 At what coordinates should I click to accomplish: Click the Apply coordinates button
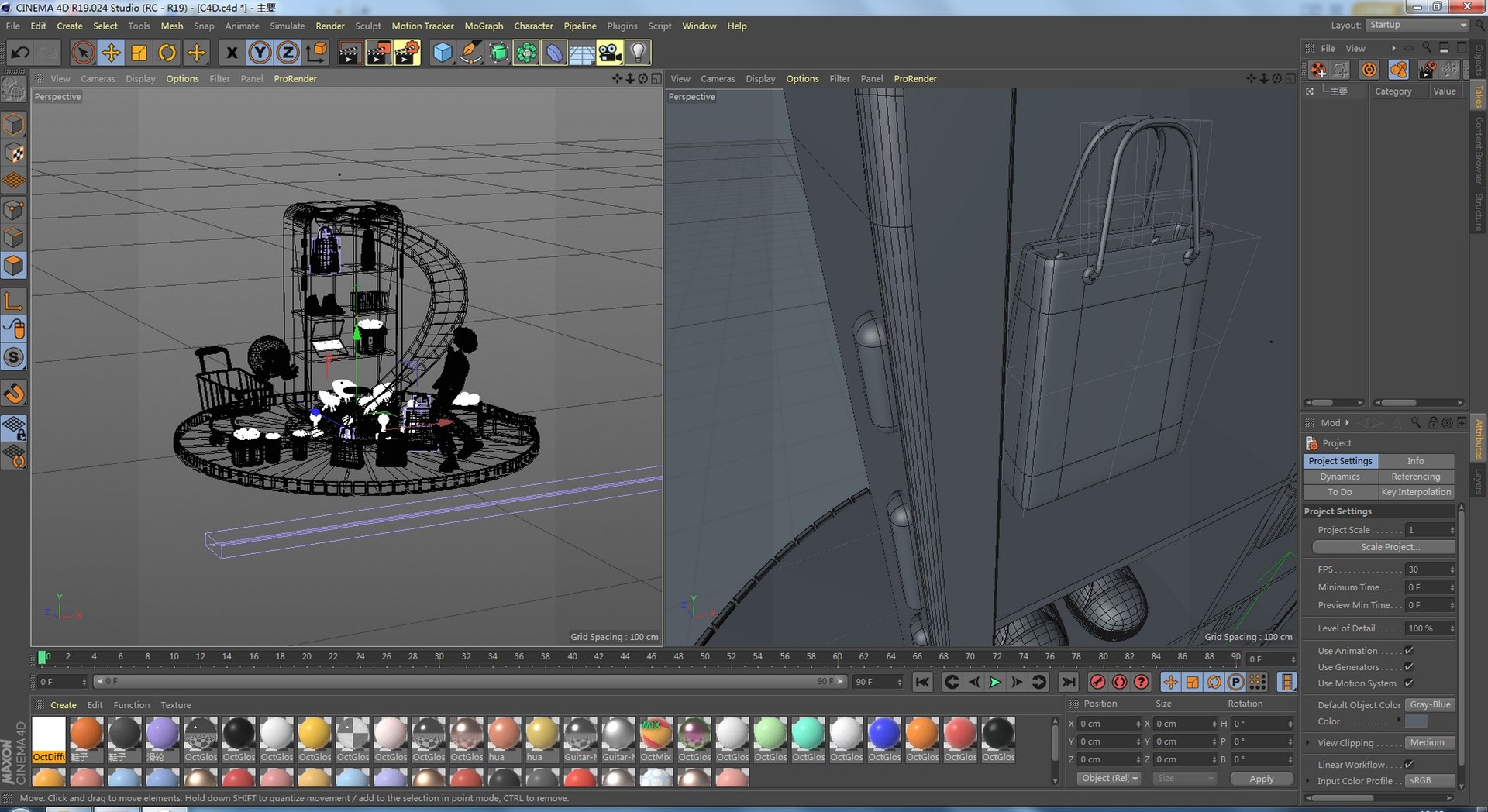pos(1262,779)
